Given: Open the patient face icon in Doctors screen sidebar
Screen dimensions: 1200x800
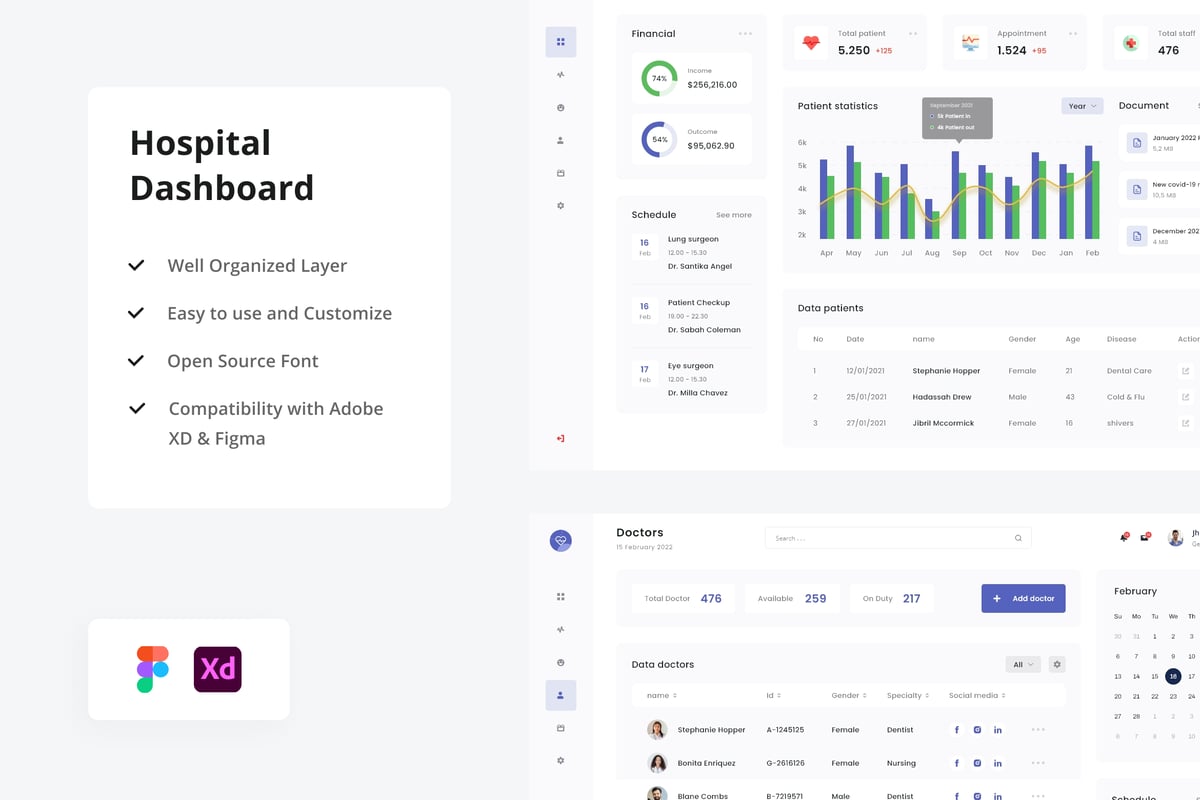Looking at the screenshot, I should coord(560,663).
